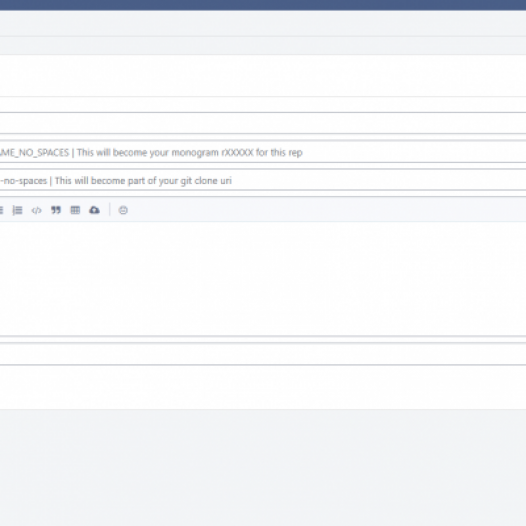
Task: Focus the git clone uri short-name field
Action: click(x=263, y=180)
